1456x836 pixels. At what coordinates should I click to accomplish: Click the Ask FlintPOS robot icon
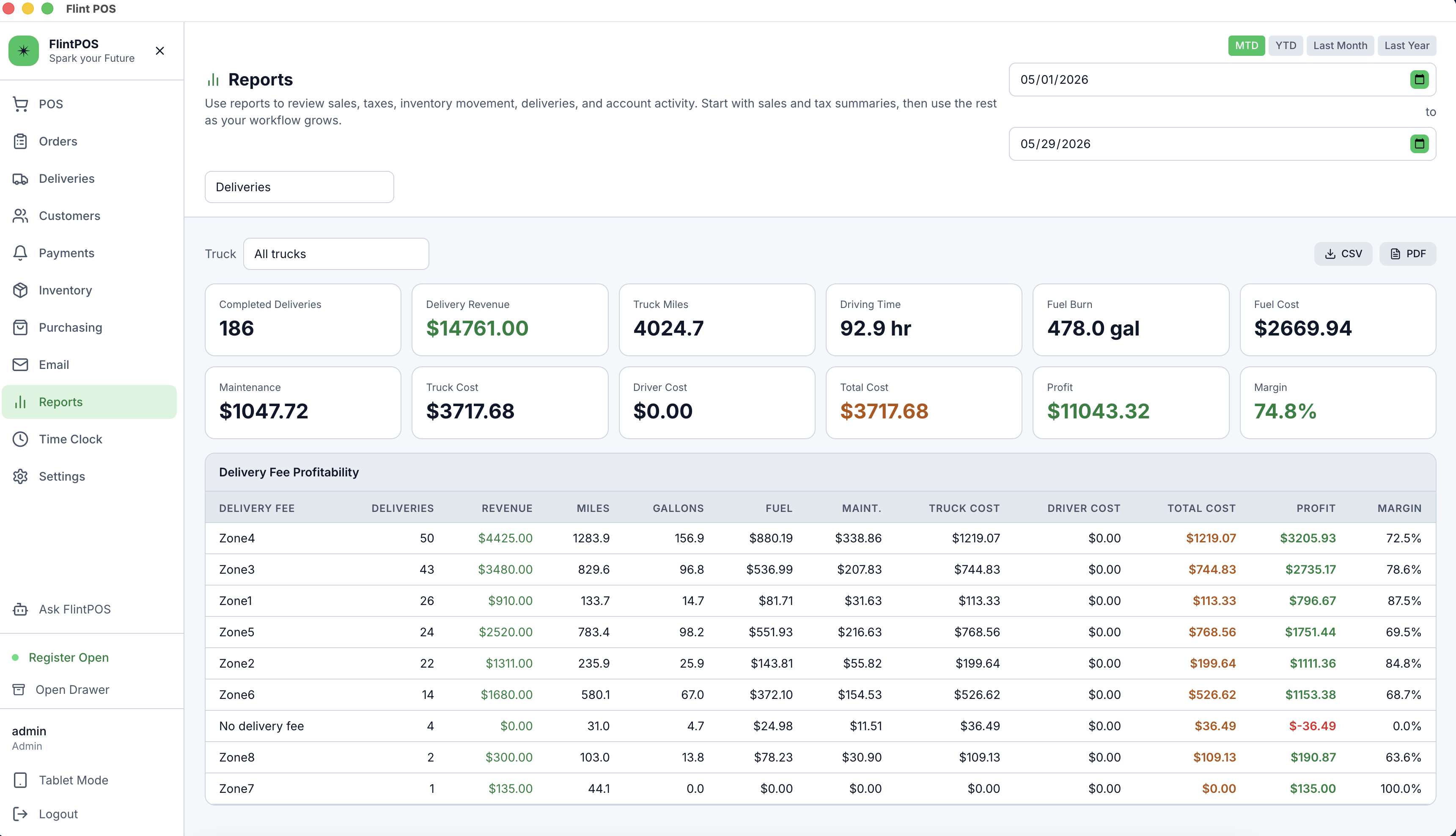point(21,609)
